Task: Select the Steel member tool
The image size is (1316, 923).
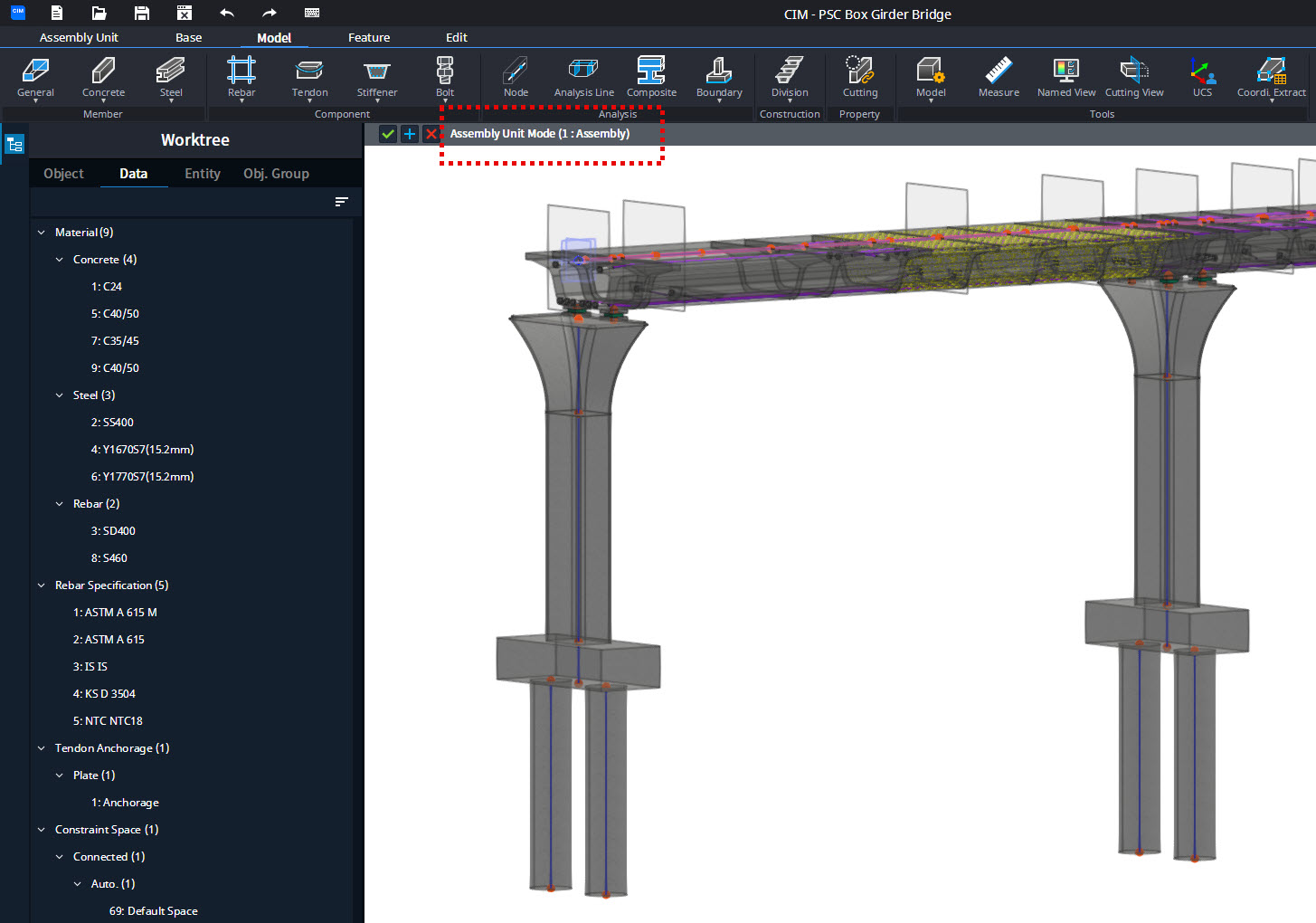Action: [x=170, y=78]
